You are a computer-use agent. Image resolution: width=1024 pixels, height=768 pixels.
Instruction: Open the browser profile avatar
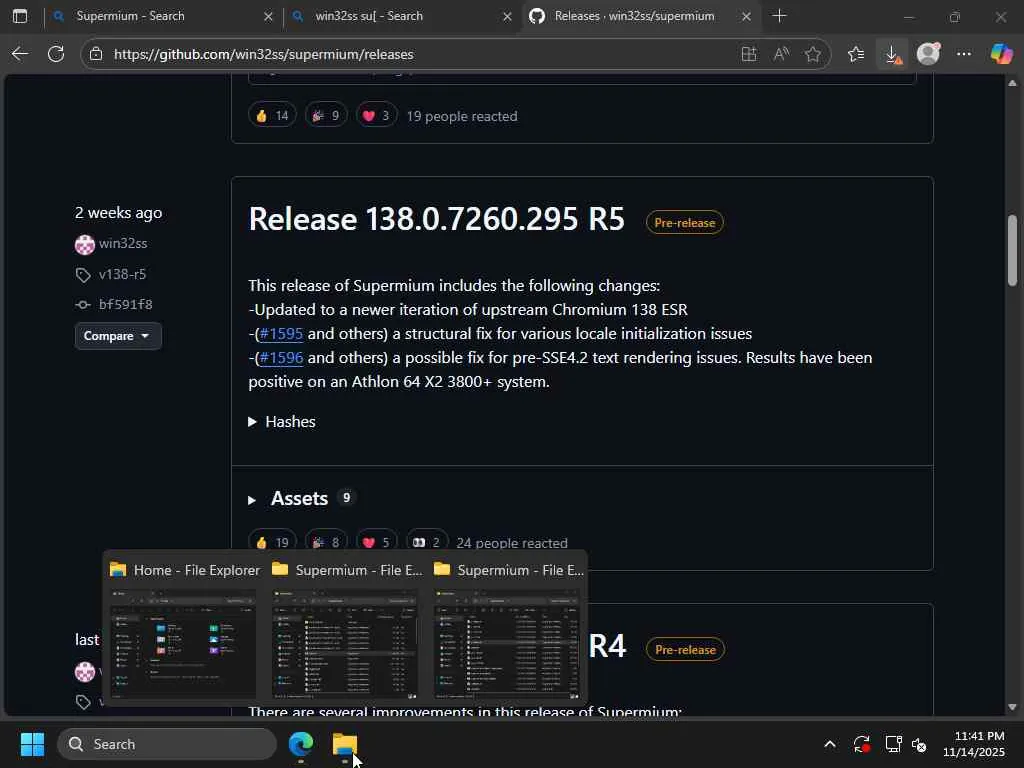(x=928, y=54)
